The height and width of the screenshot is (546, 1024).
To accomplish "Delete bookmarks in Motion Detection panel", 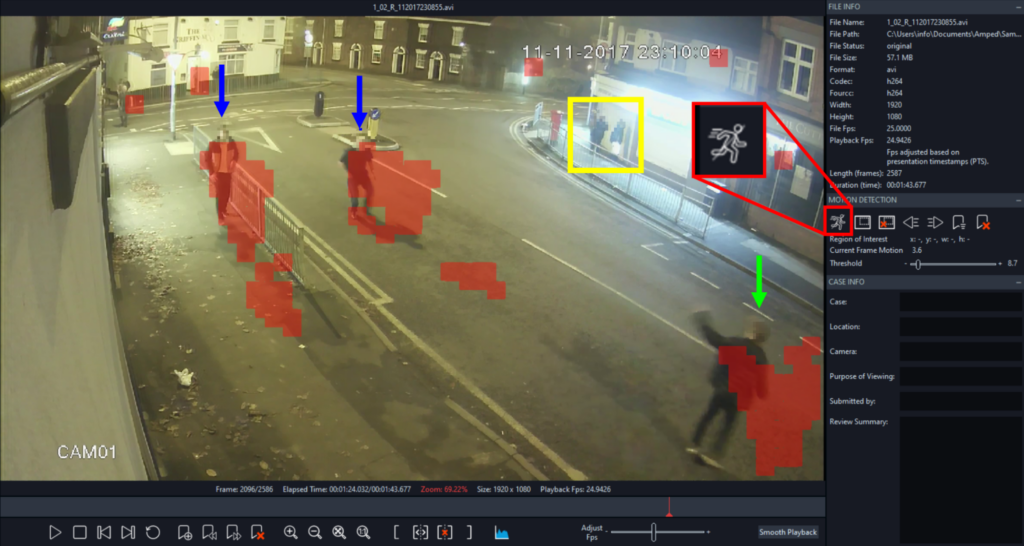I will pos(984,223).
